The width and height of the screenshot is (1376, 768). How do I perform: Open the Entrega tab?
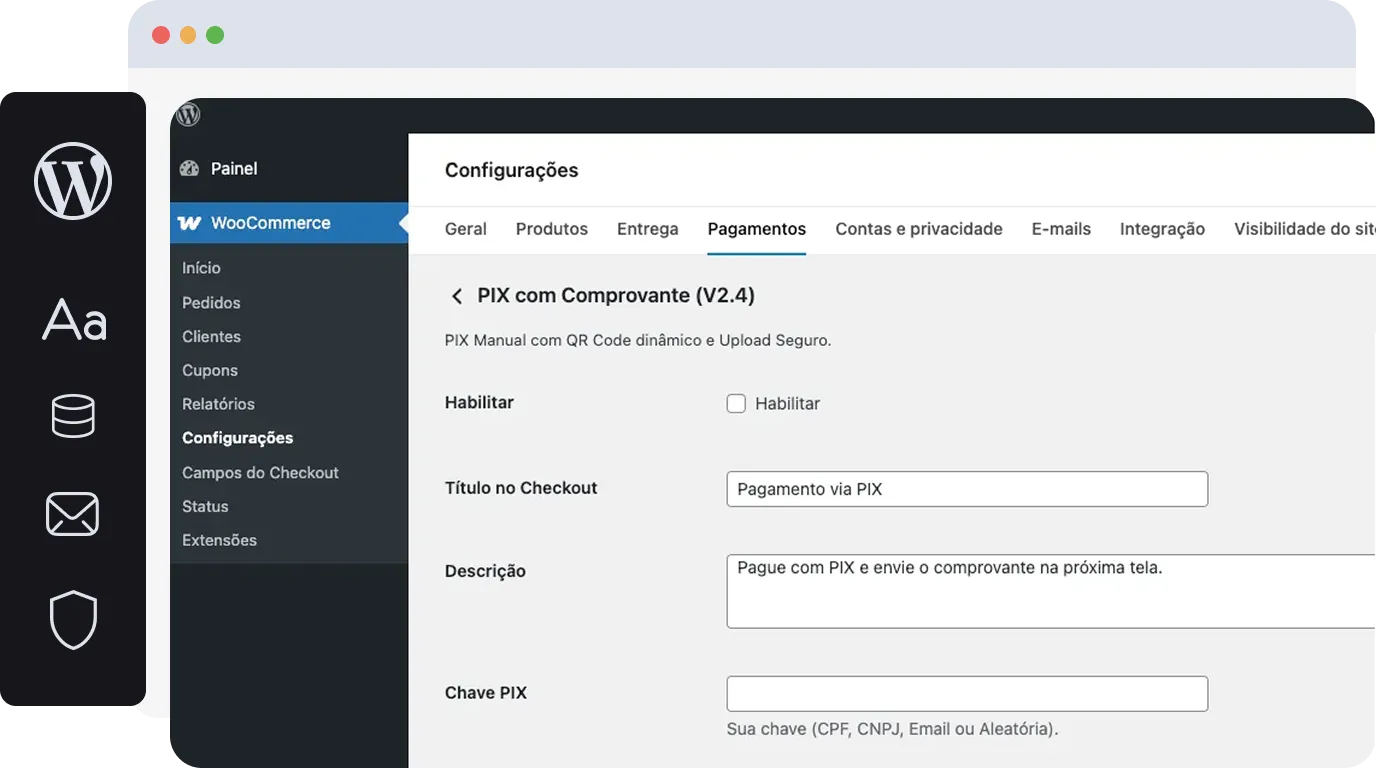(648, 229)
